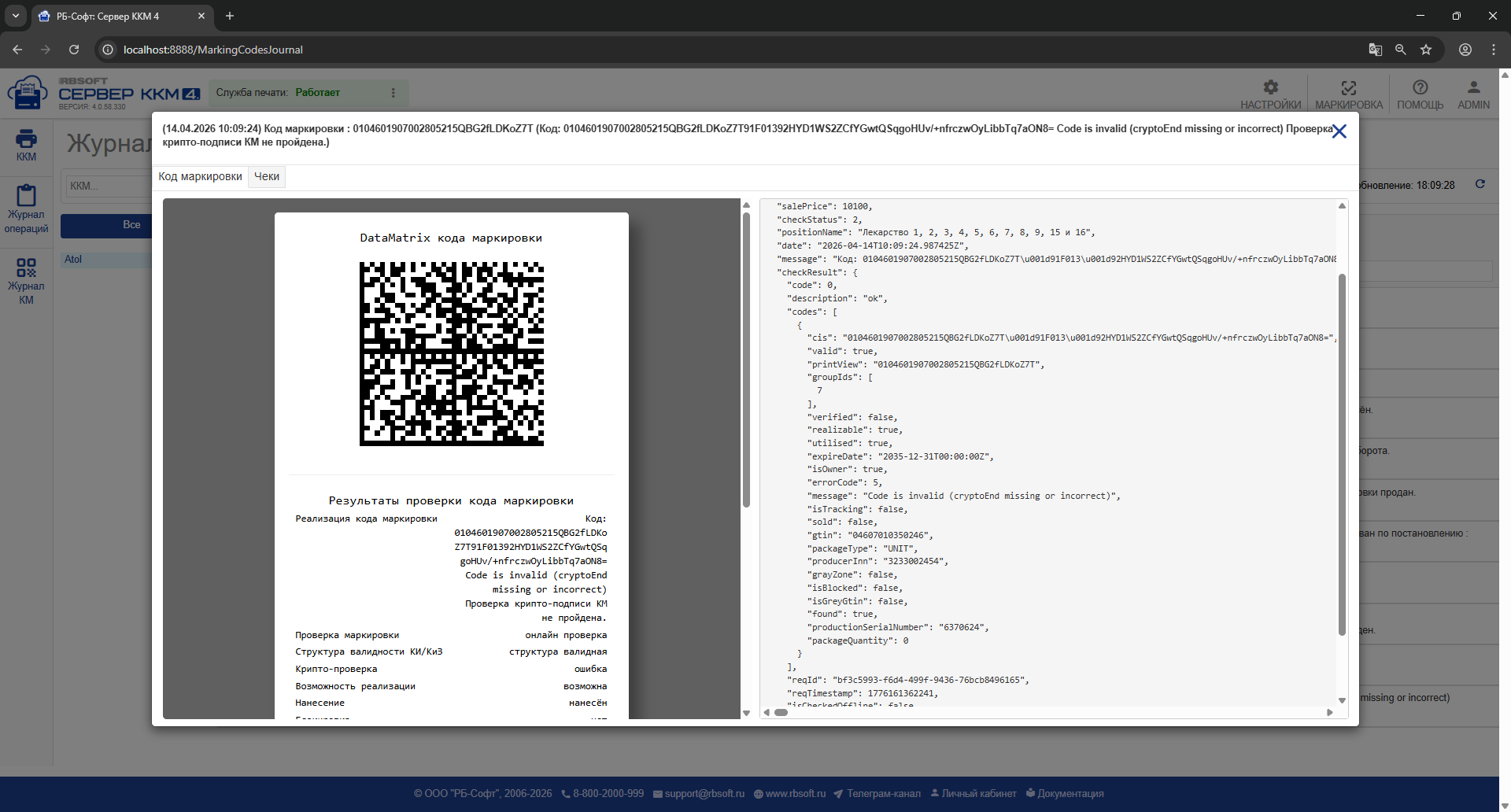The image size is (1511, 812).
Task: Click JSON panel scroll-right arrow
Action: point(1330,712)
